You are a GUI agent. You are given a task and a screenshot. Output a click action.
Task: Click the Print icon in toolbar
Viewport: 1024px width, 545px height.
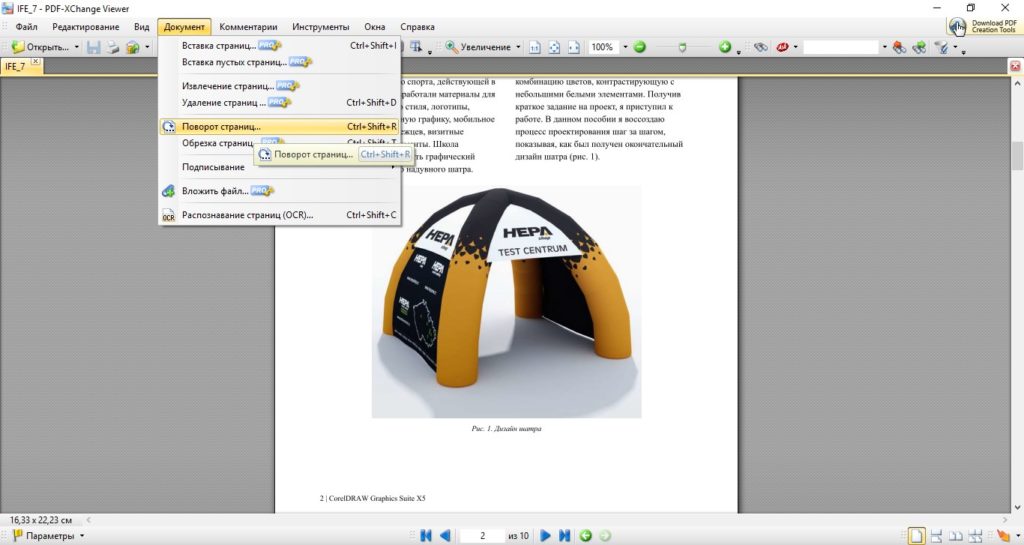pos(113,47)
